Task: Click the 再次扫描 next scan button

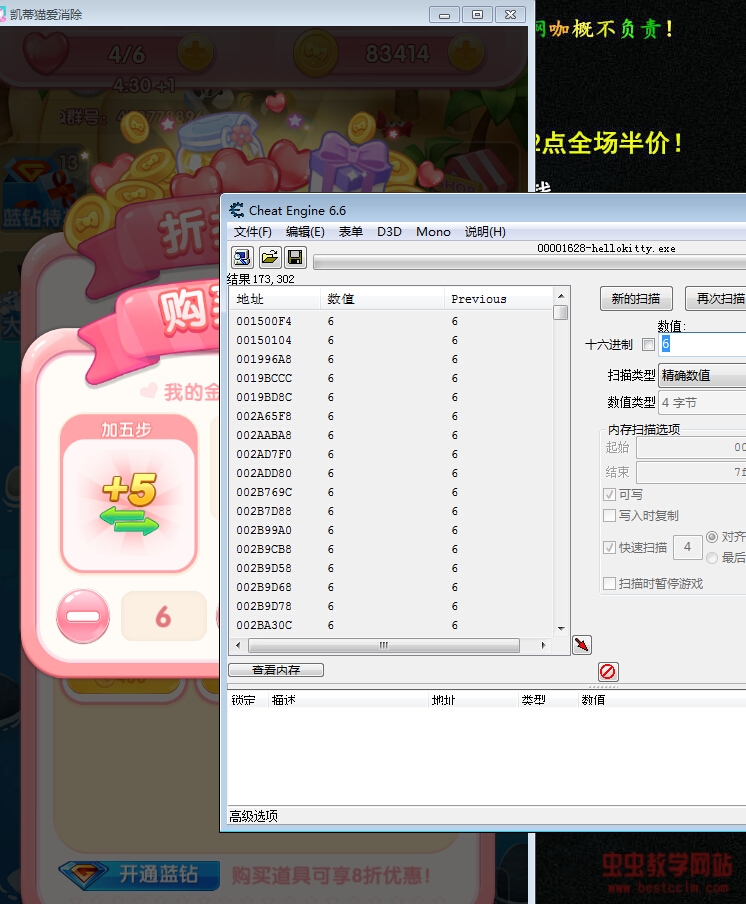Action: coord(715,299)
